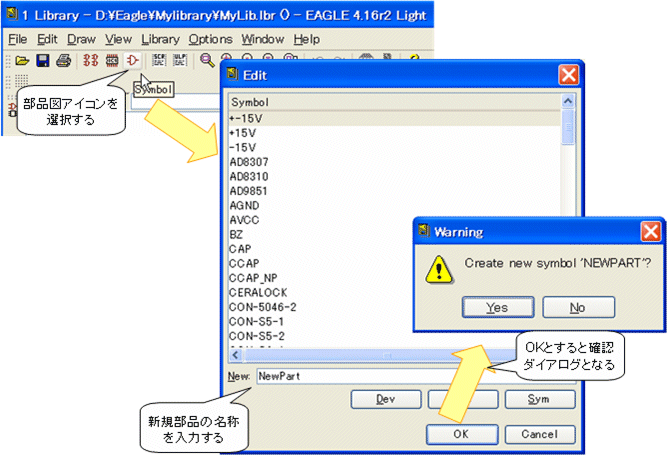The image size is (667, 455).
Task: Open the Draw menu
Action: 81,40
